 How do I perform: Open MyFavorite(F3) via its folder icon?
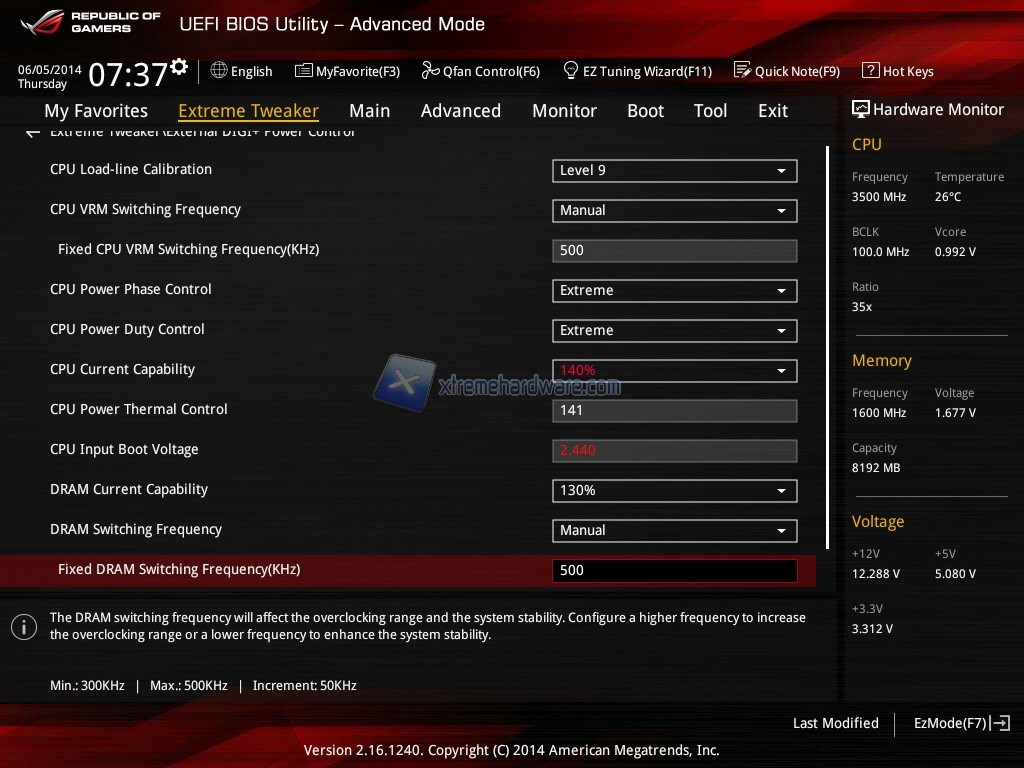pos(303,71)
